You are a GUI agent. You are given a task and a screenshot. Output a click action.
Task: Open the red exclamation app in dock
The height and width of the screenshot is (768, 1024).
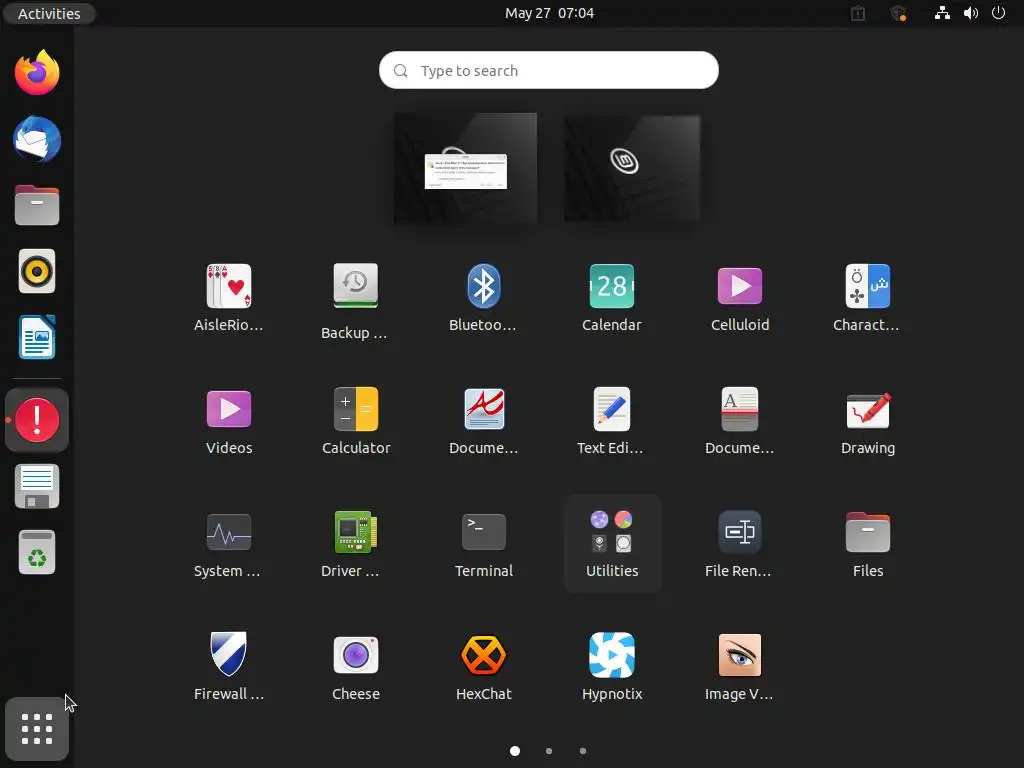point(37,420)
